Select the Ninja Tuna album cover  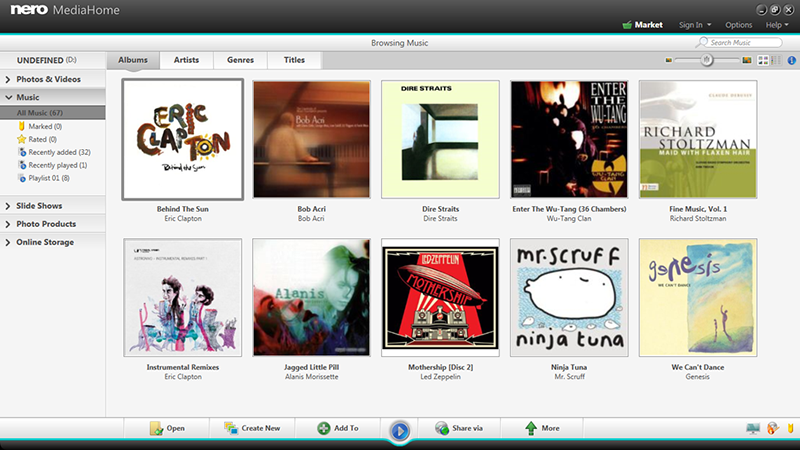[x=569, y=297]
